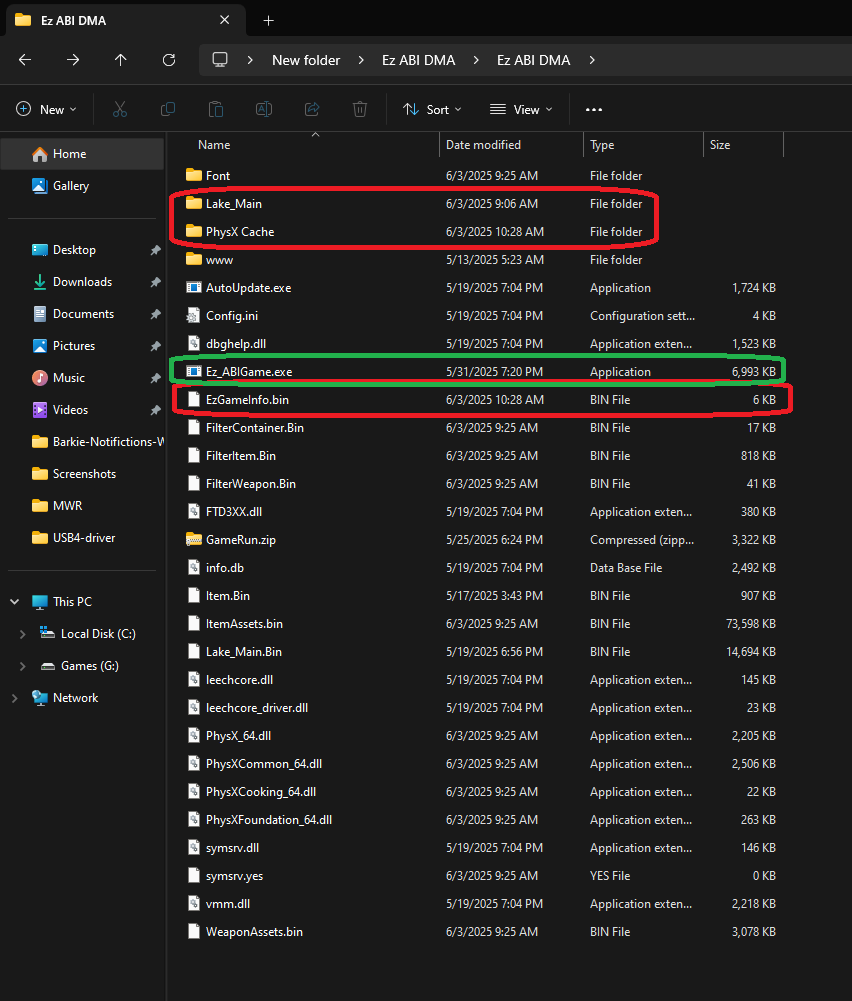Add a new tab with plus button
852x1001 pixels.
coord(268,20)
